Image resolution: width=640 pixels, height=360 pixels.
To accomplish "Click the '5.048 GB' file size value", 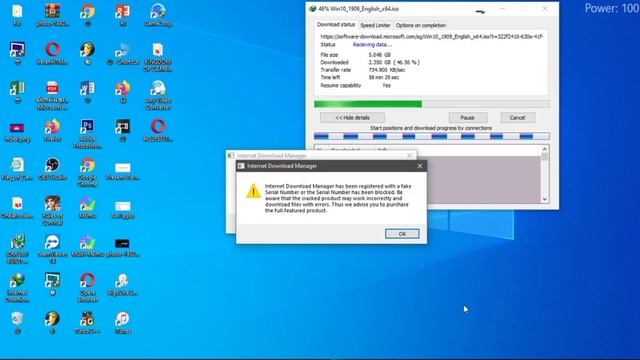I will click(x=380, y=55).
